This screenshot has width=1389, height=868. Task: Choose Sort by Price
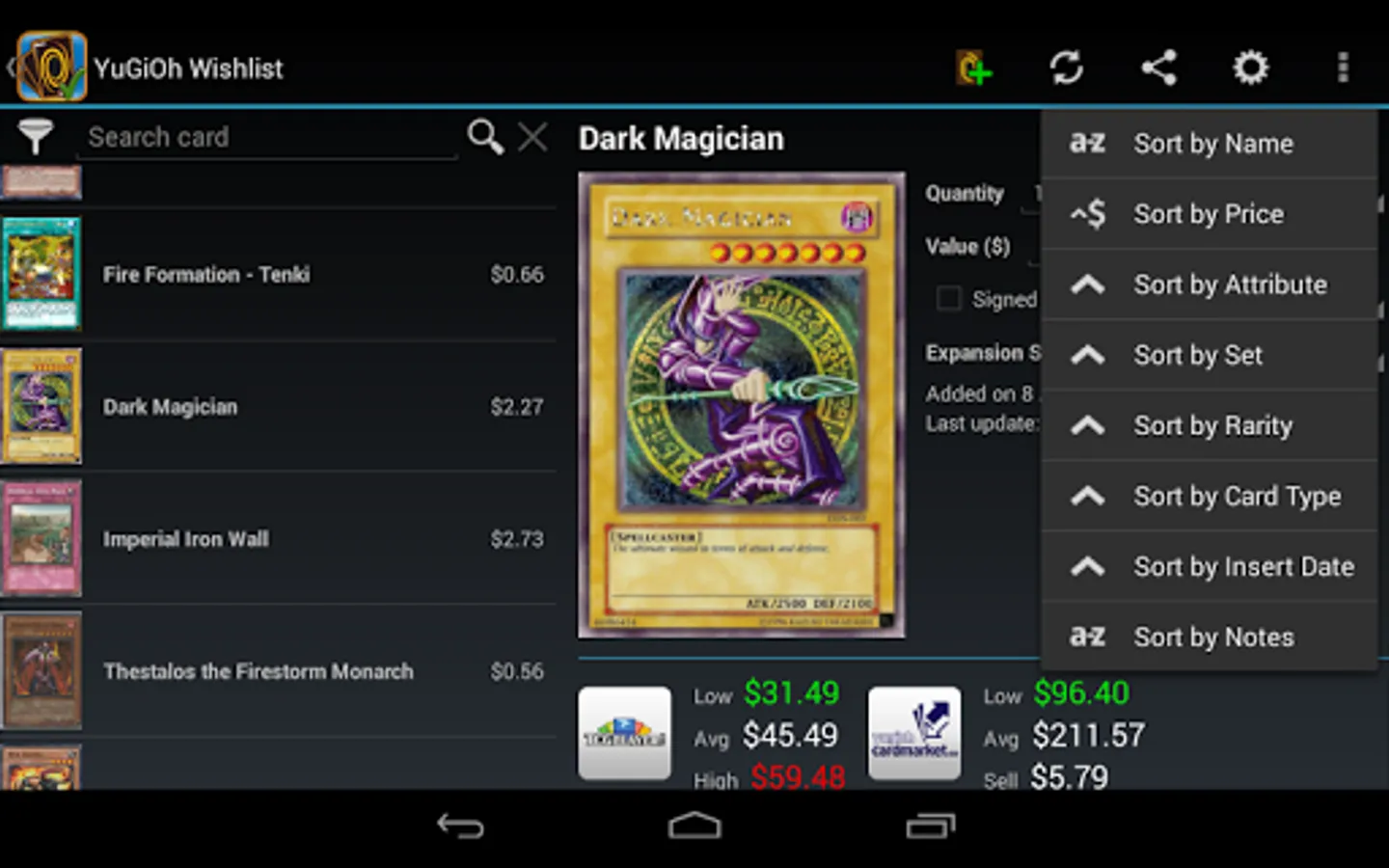1209,214
